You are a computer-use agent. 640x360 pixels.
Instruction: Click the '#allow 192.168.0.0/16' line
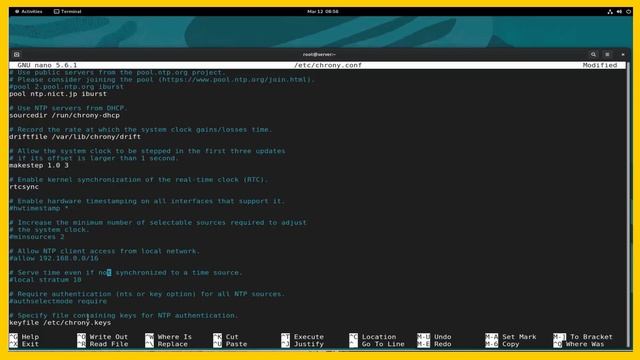click(54, 258)
